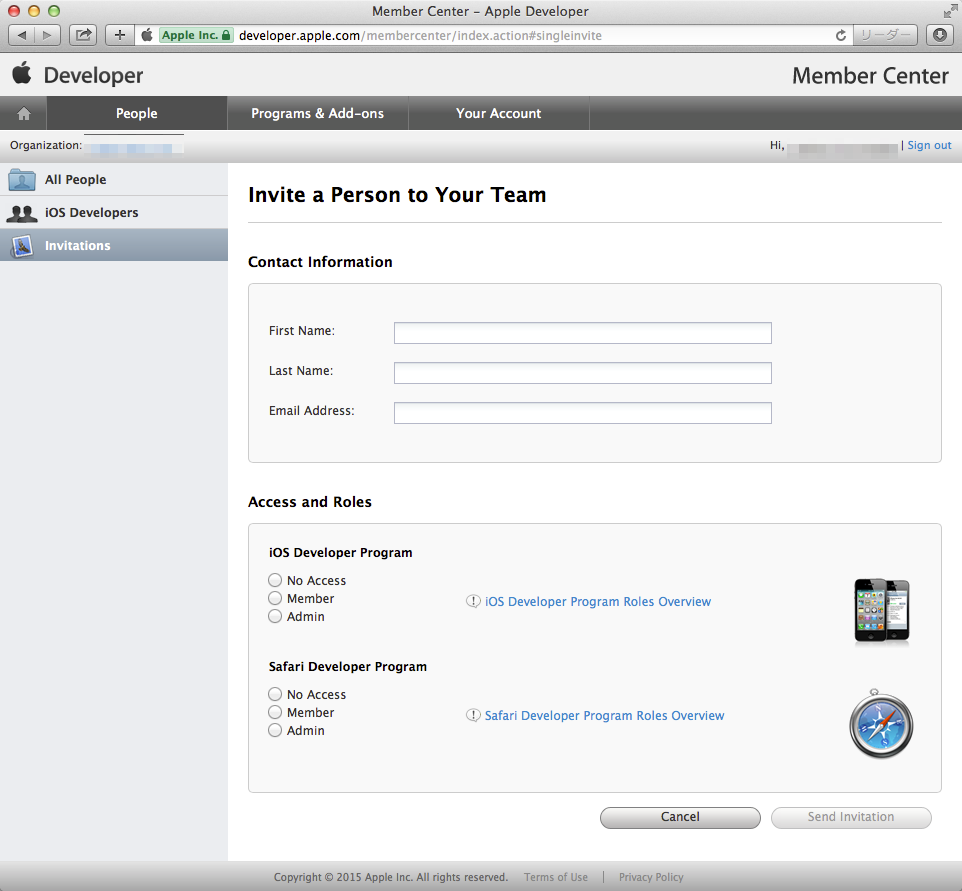Click the Sign out link
962x891 pixels.
click(x=929, y=145)
